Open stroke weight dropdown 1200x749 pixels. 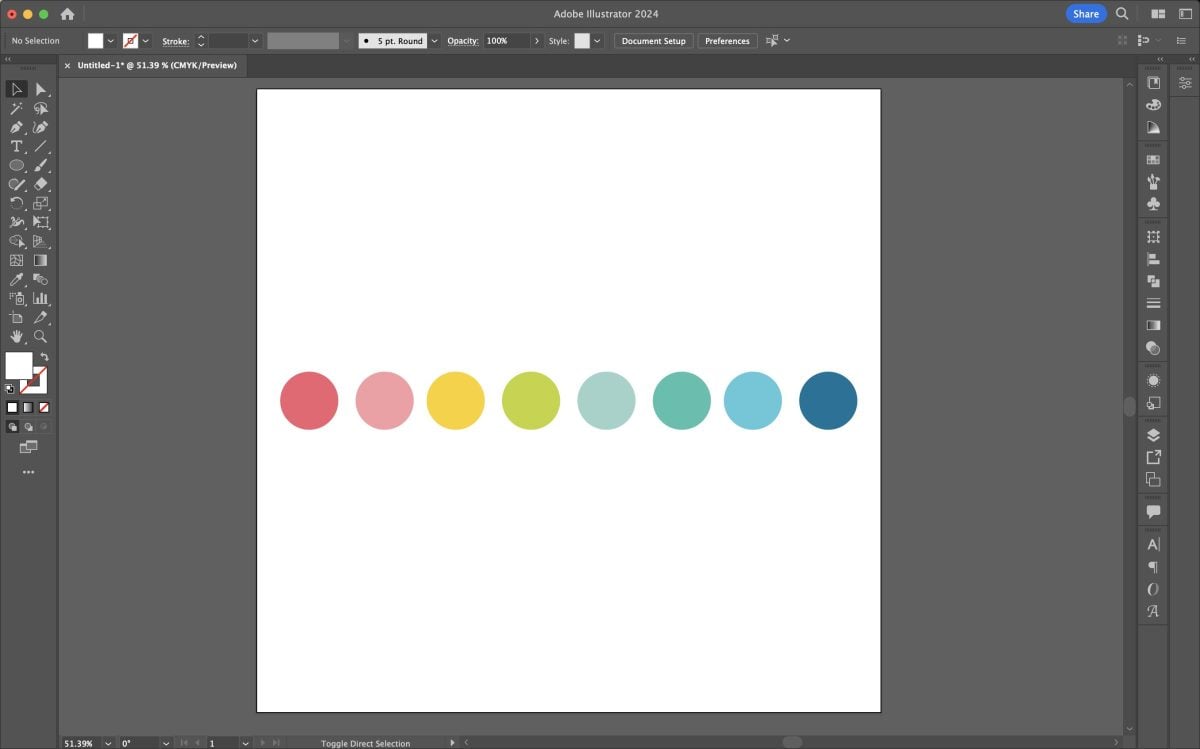pos(254,41)
